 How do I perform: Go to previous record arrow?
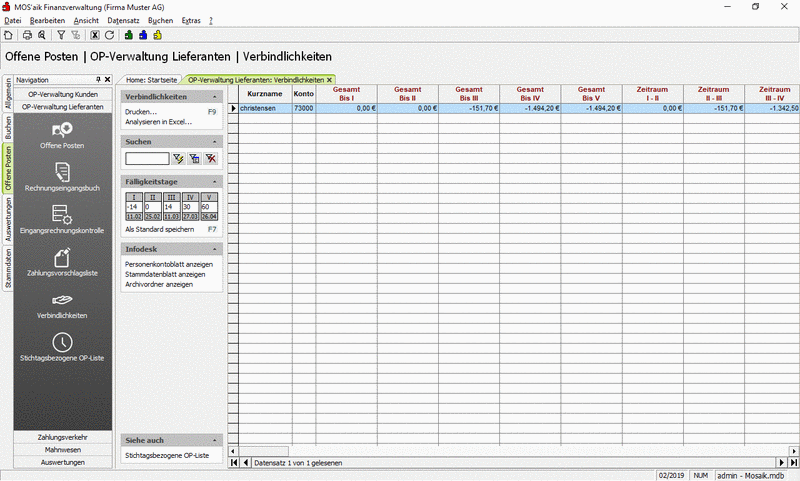[x=246, y=463]
